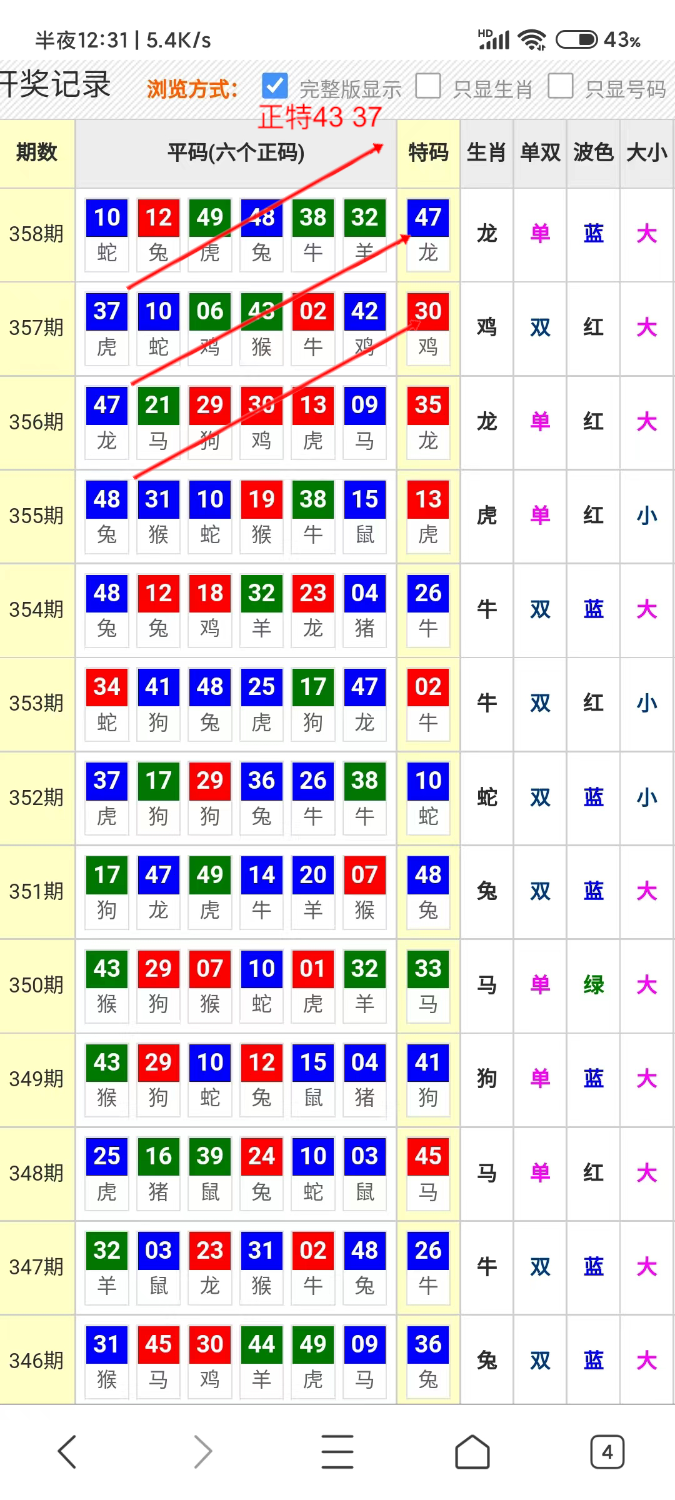675x1500 pixels.
Task: Click the 平码(六个正码) header
Action: [236, 153]
